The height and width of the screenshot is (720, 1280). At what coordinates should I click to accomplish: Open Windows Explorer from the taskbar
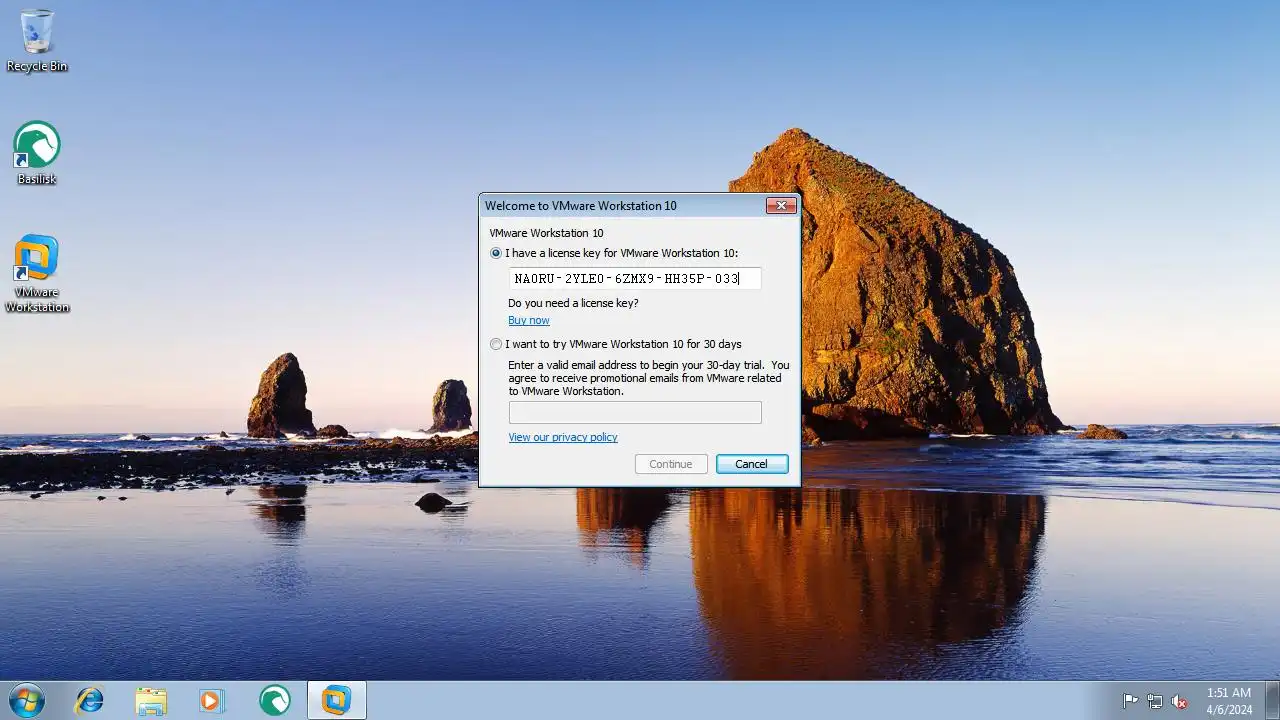tap(151, 701)
